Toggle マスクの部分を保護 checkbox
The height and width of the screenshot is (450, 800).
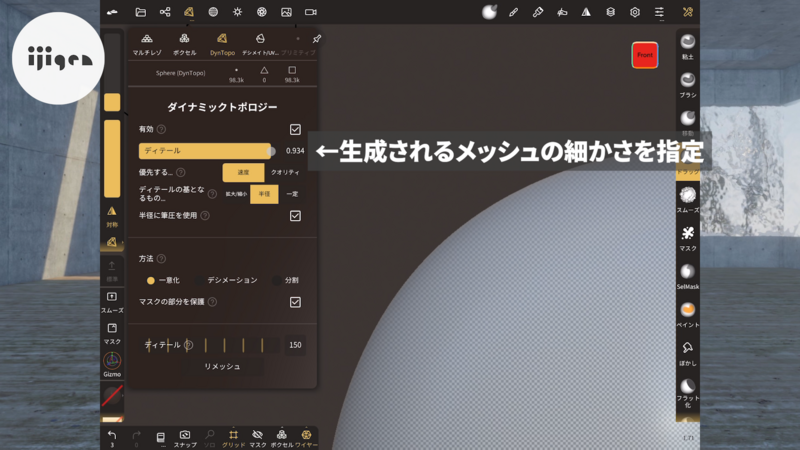pos(295,302)
